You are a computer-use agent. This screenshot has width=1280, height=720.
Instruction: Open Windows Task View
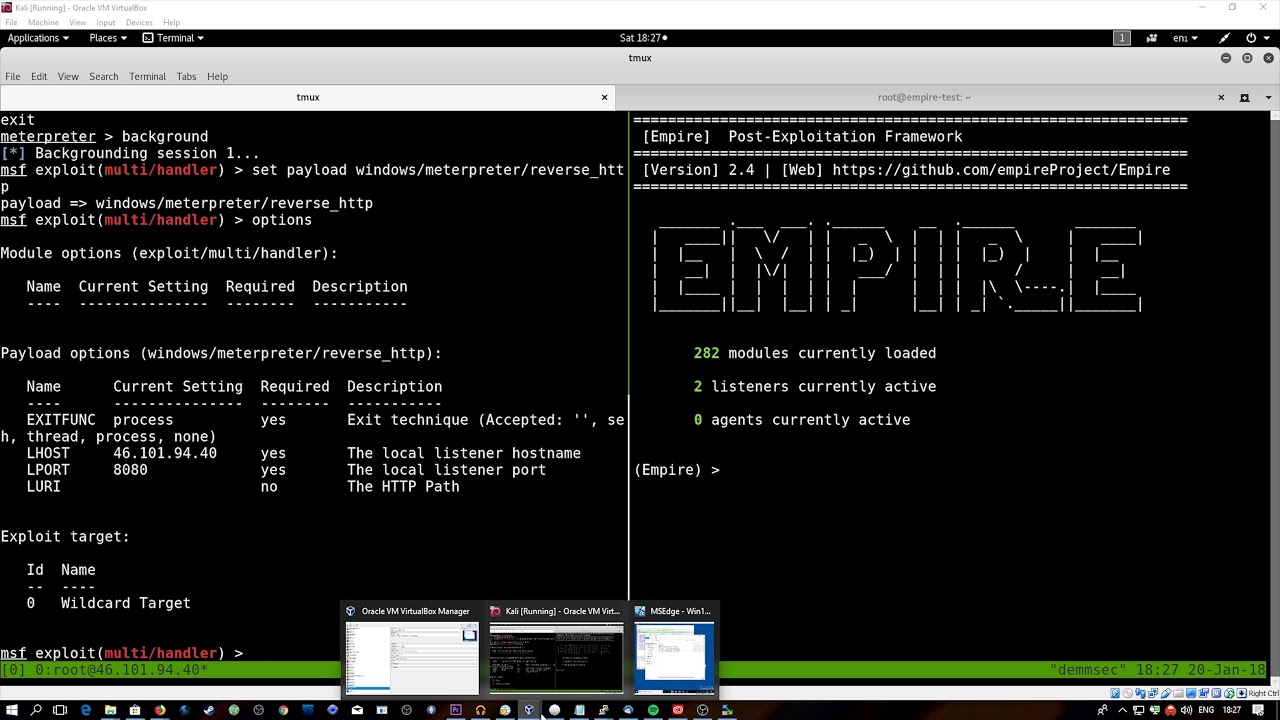point(60,710)
